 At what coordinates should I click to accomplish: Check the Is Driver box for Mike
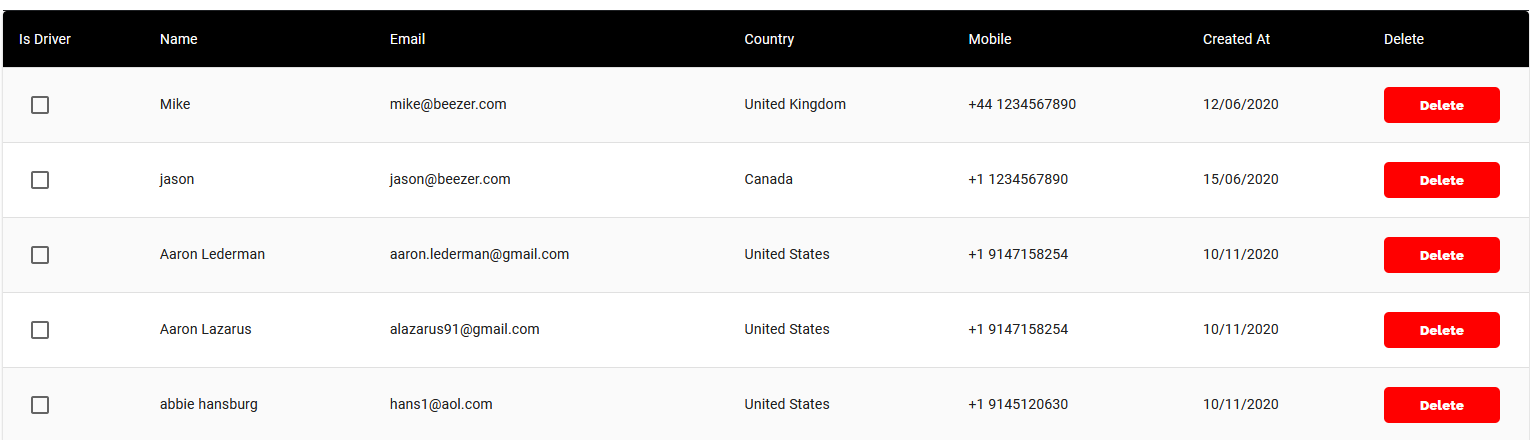40,105
